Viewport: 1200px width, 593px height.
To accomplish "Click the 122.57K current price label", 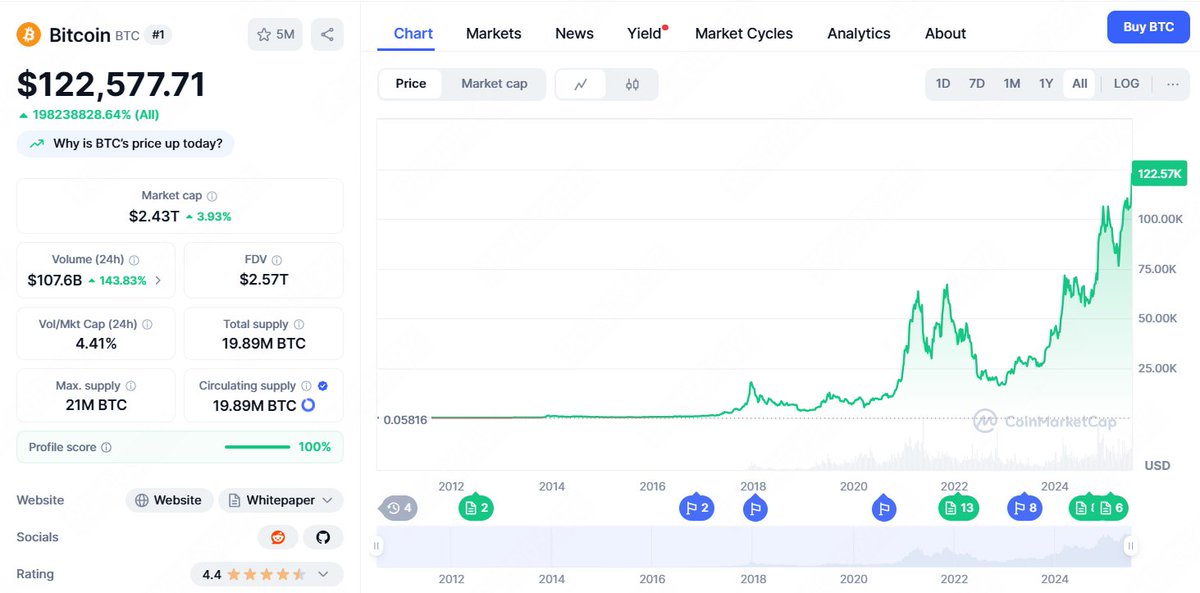I will (1160, 174).
